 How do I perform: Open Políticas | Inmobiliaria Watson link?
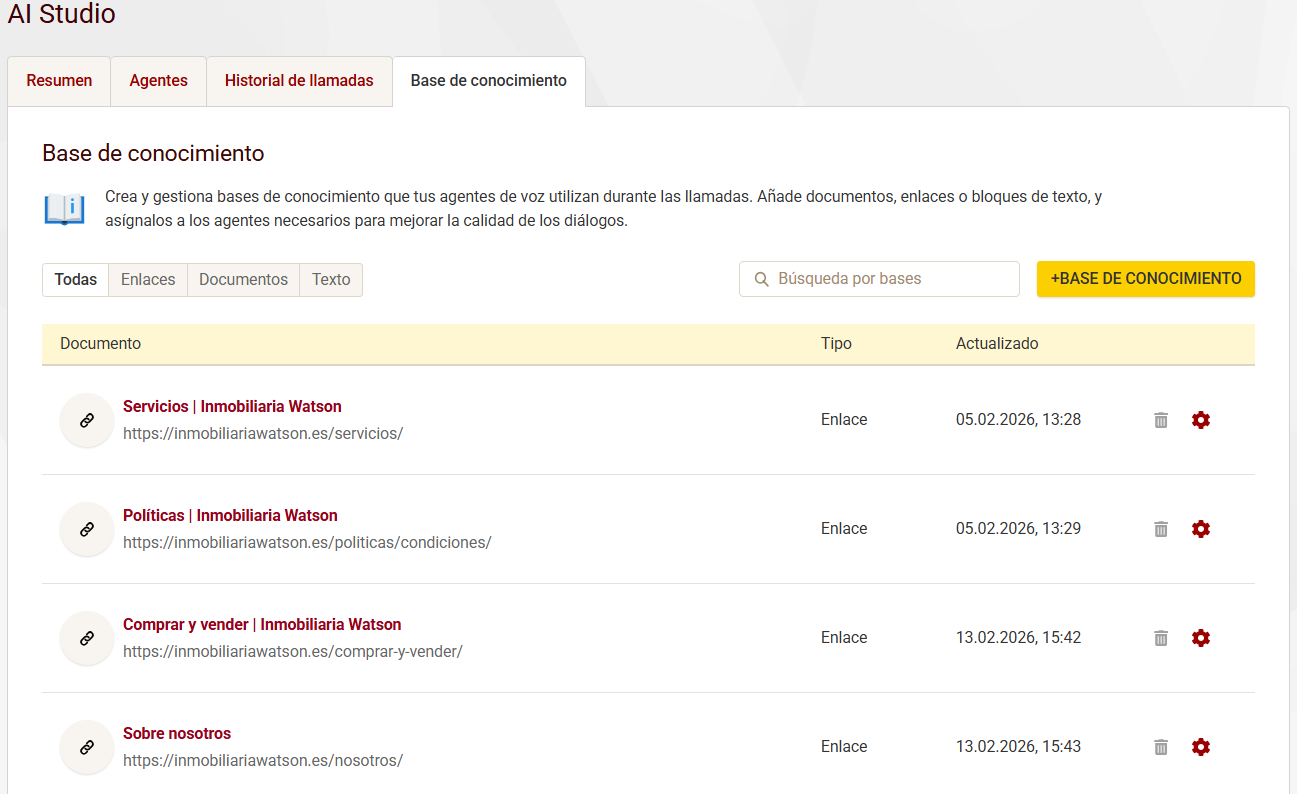(x=230, y=516)
